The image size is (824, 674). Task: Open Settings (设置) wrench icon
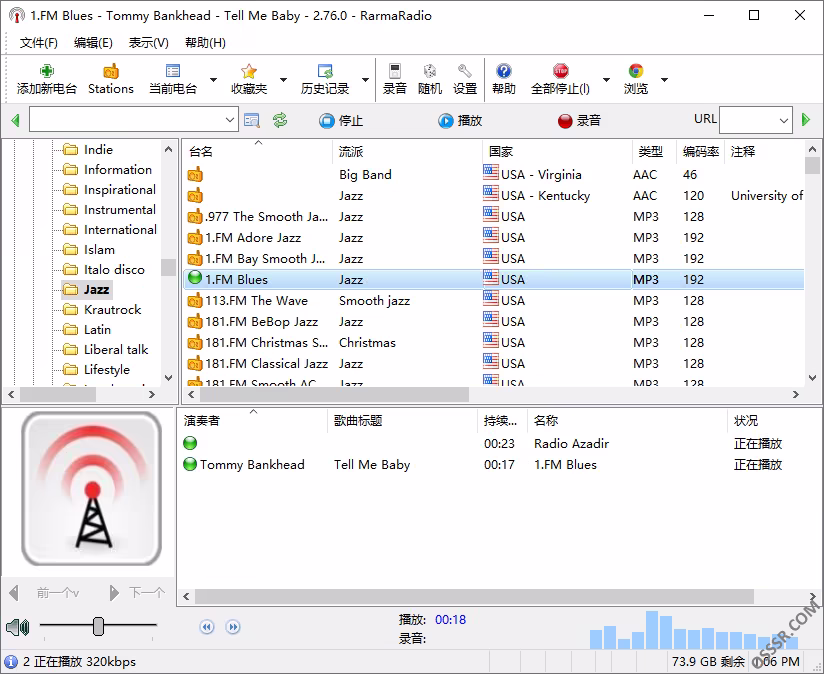(x=465, y=71)
